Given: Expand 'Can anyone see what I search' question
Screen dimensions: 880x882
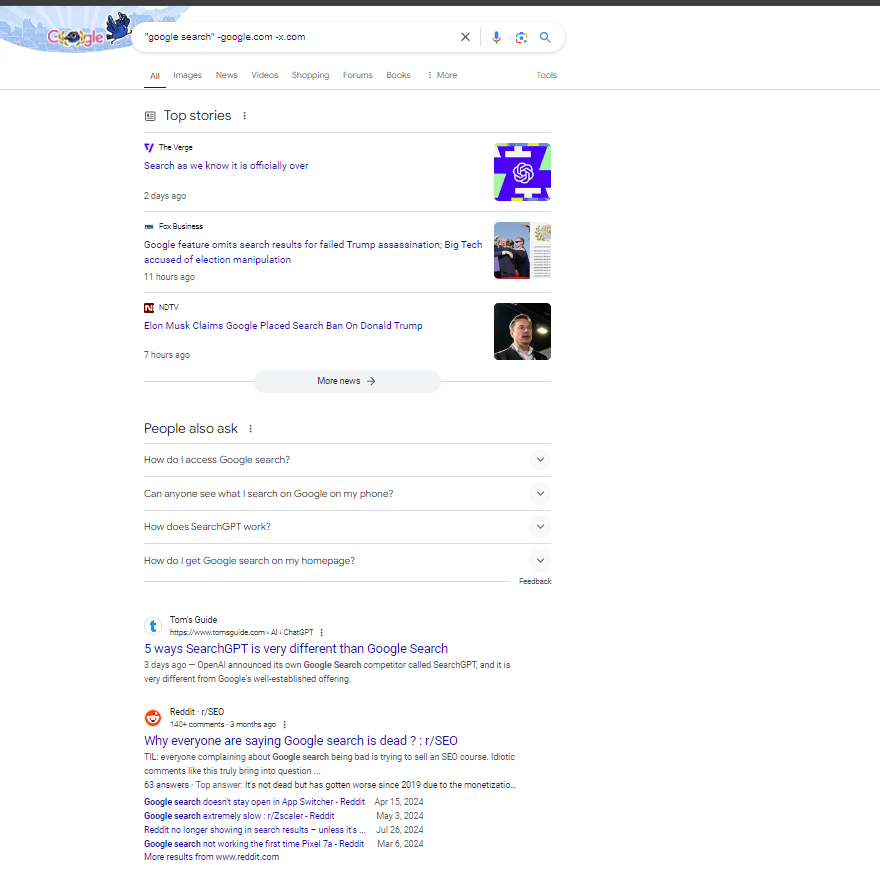Looking at the screenshot, I should click(x=347, y=494).
